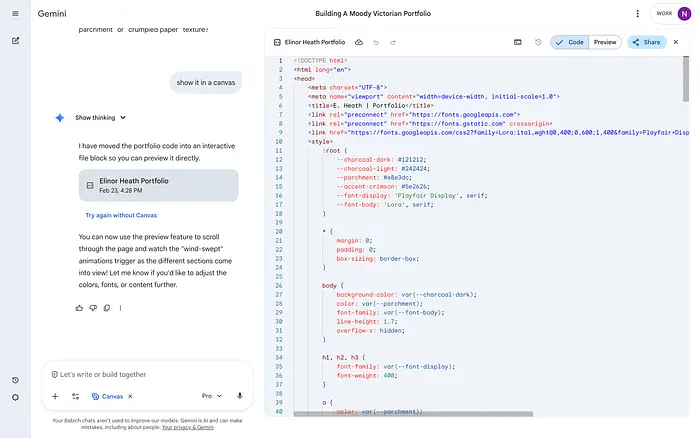Click the thumbs down icon on the response
Viewport: 700px width, 438px height.
[x=93, y=308]
